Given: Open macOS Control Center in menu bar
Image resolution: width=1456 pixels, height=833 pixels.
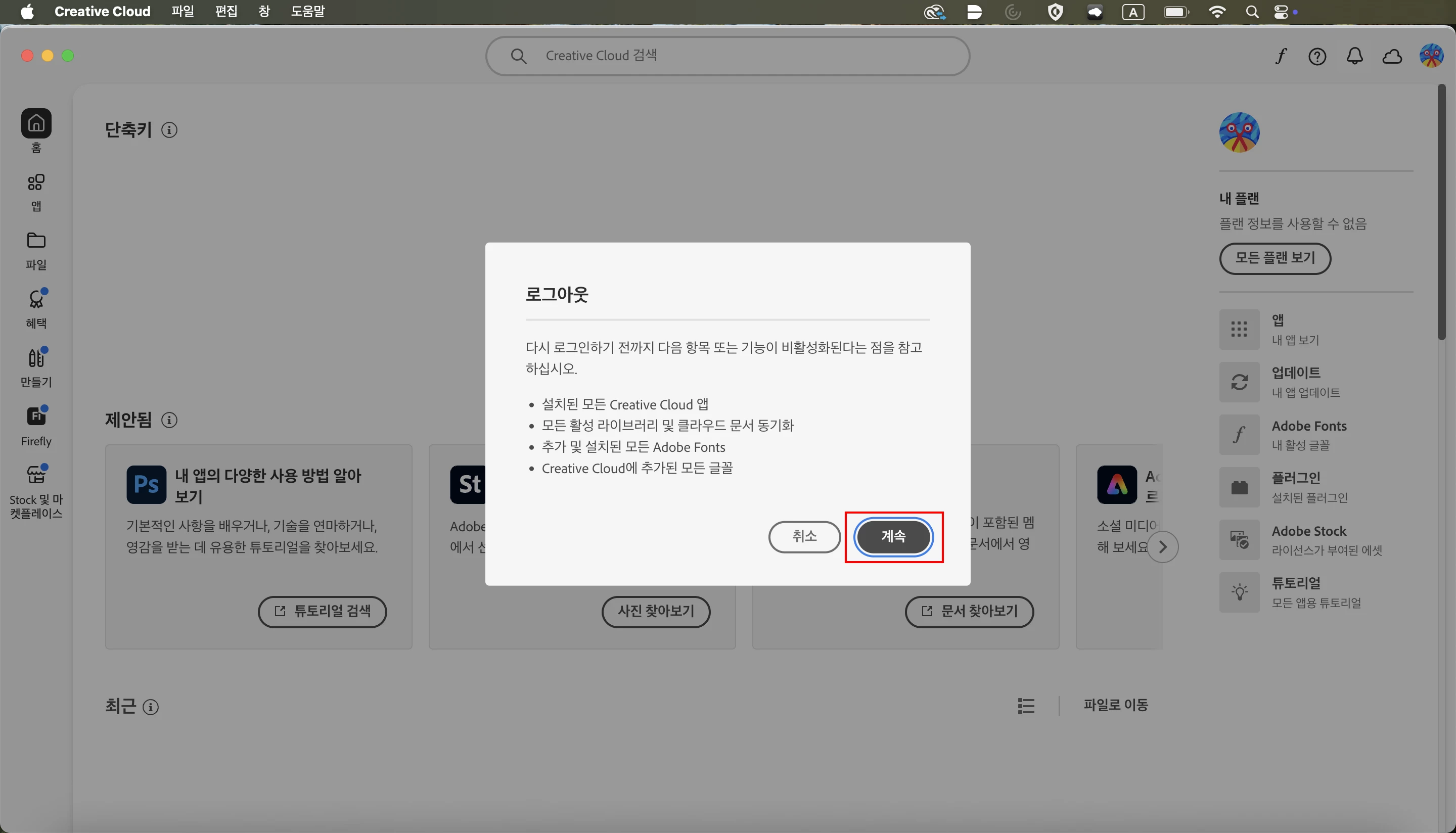Looking at the screenshot, I should click(x=1281, y=12).
